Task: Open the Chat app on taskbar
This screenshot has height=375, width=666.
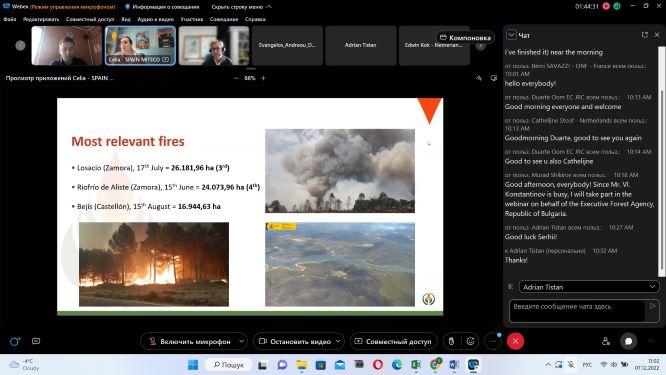Action: tap(282, 365)
